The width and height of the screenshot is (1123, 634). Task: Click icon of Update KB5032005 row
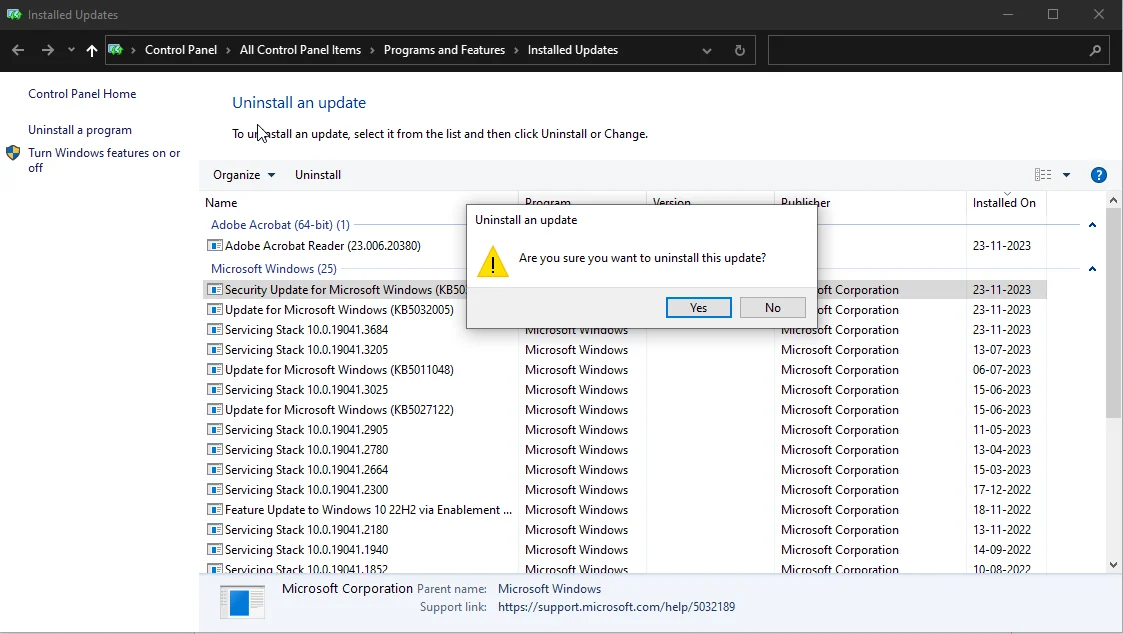[214, 309]
